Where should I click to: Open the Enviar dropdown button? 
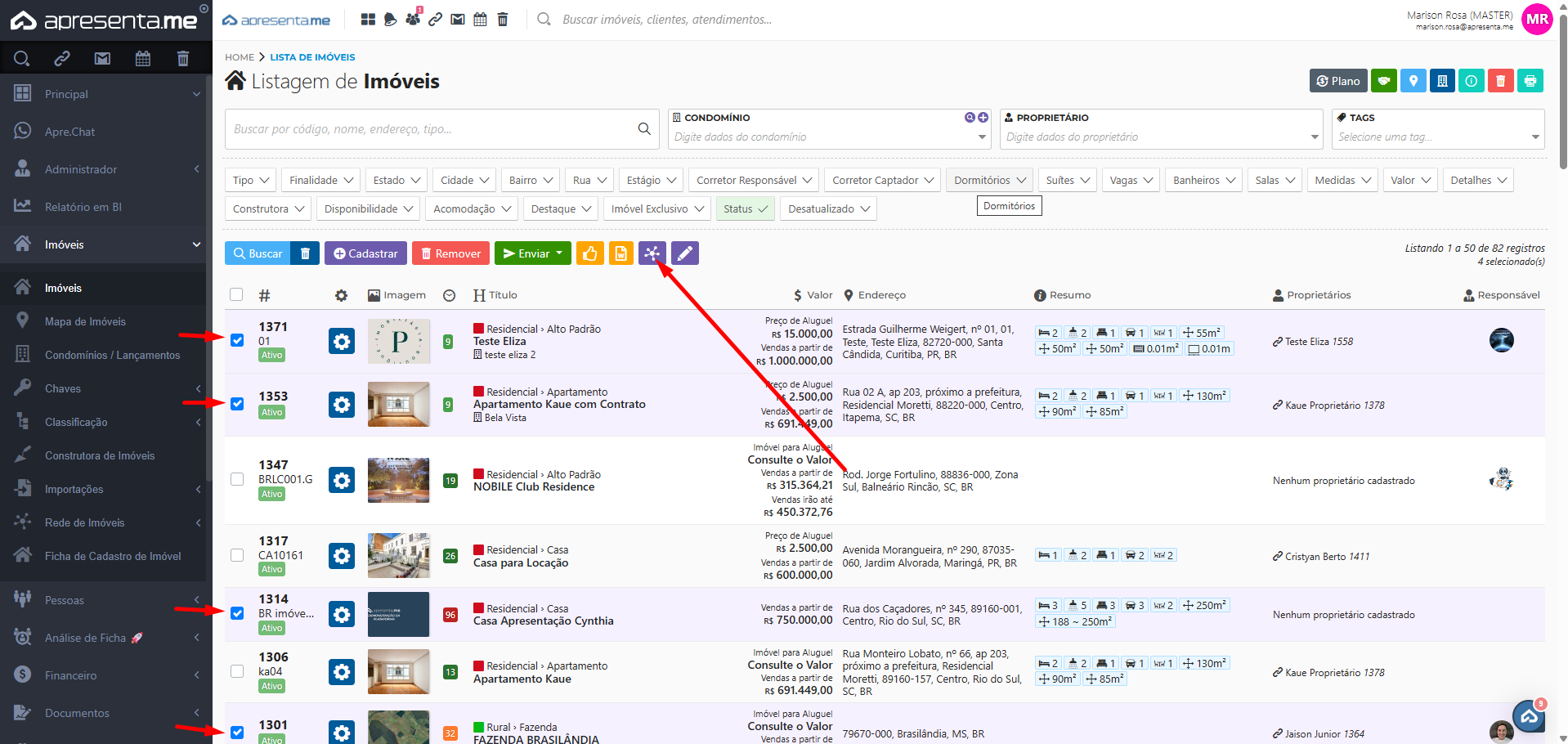[532, 253]
